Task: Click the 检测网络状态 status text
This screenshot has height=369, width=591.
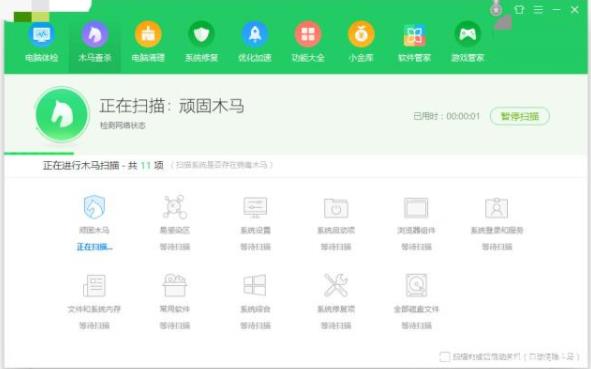Action: (x=122, y=126)
